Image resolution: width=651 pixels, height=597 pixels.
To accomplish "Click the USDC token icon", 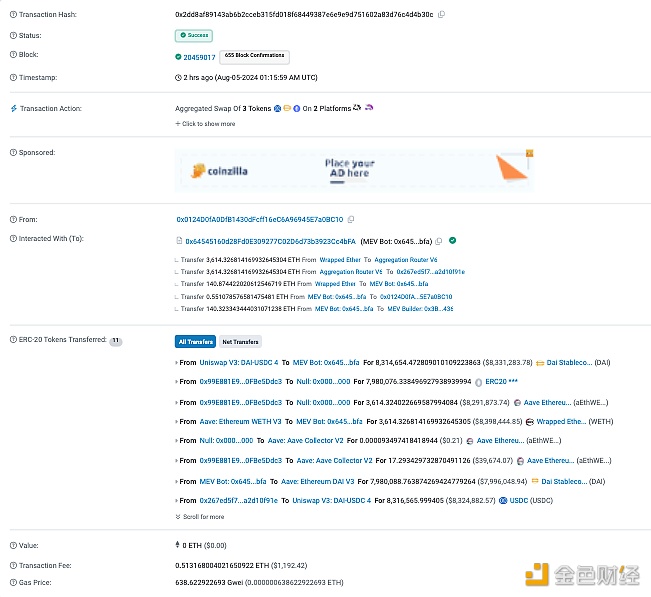I will pos(503,501).
